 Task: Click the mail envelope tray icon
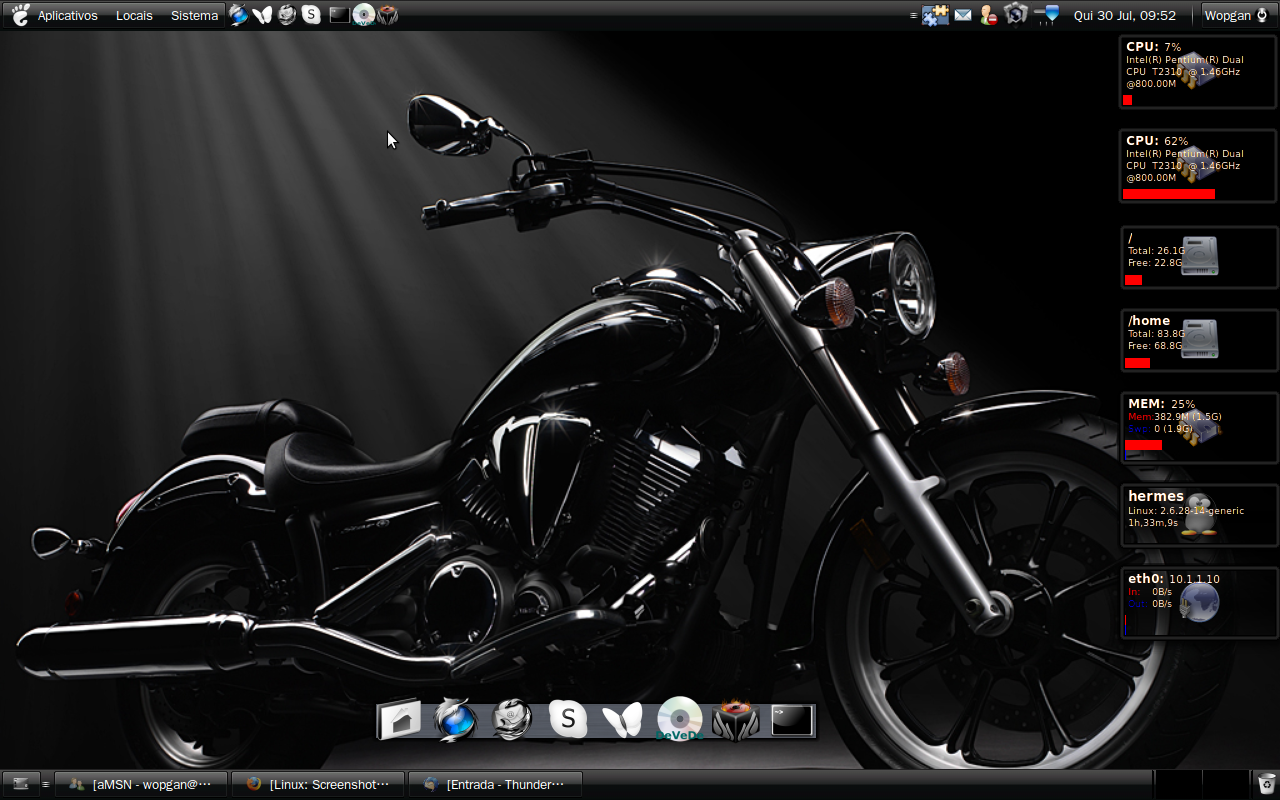tap(962, 15)
